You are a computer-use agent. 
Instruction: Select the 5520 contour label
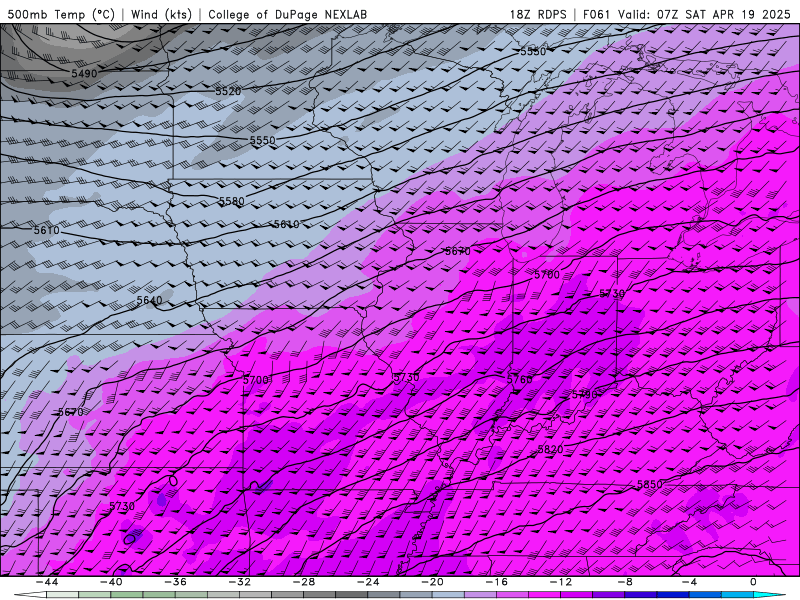[228, 91]
